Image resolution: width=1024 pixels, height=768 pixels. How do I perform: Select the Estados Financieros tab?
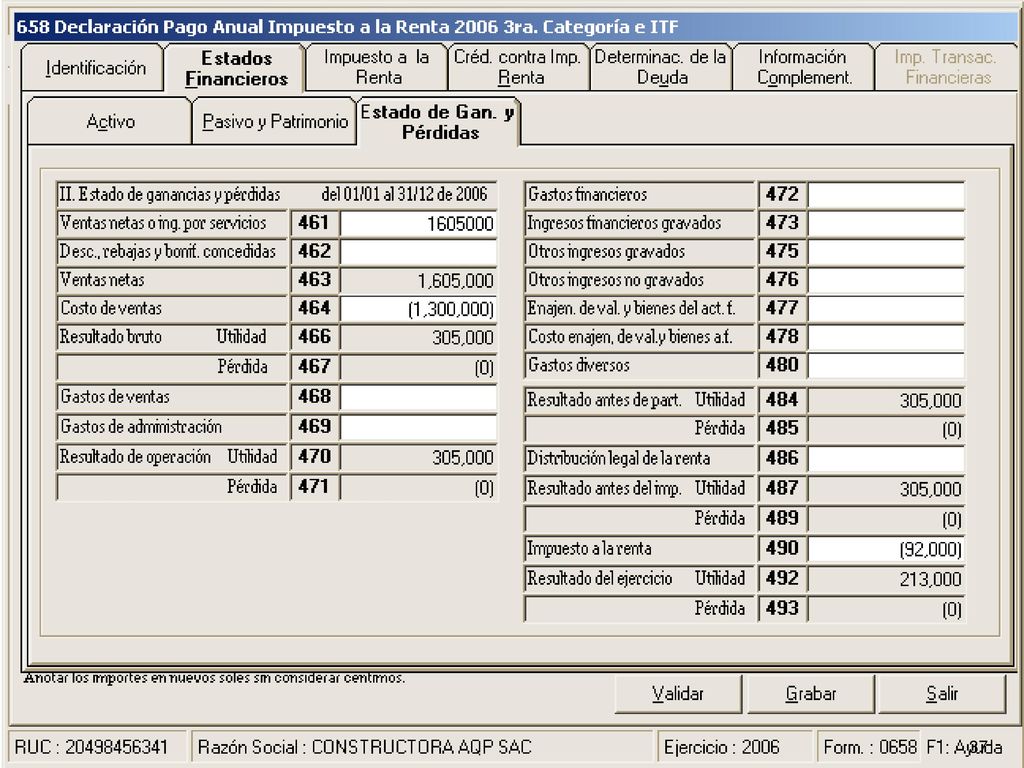click(236, 68)
